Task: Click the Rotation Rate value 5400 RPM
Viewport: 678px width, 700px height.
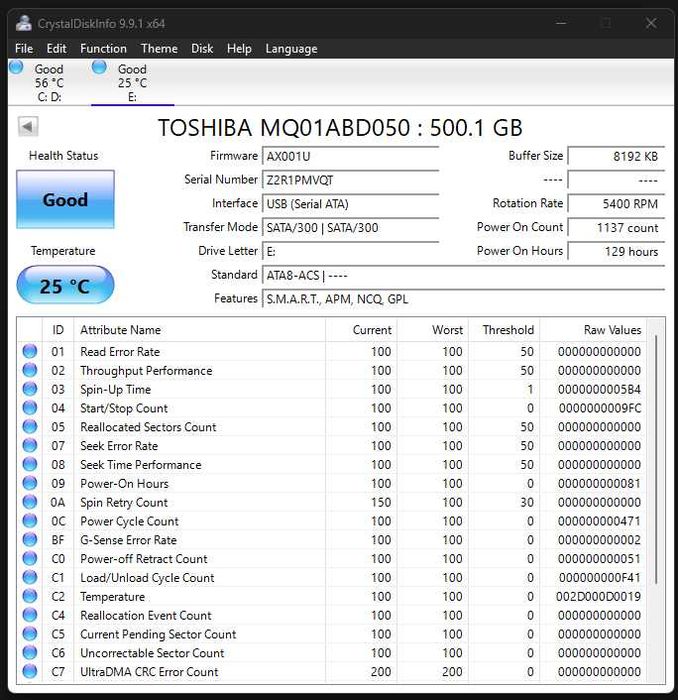Action: [x=616, y=204]
